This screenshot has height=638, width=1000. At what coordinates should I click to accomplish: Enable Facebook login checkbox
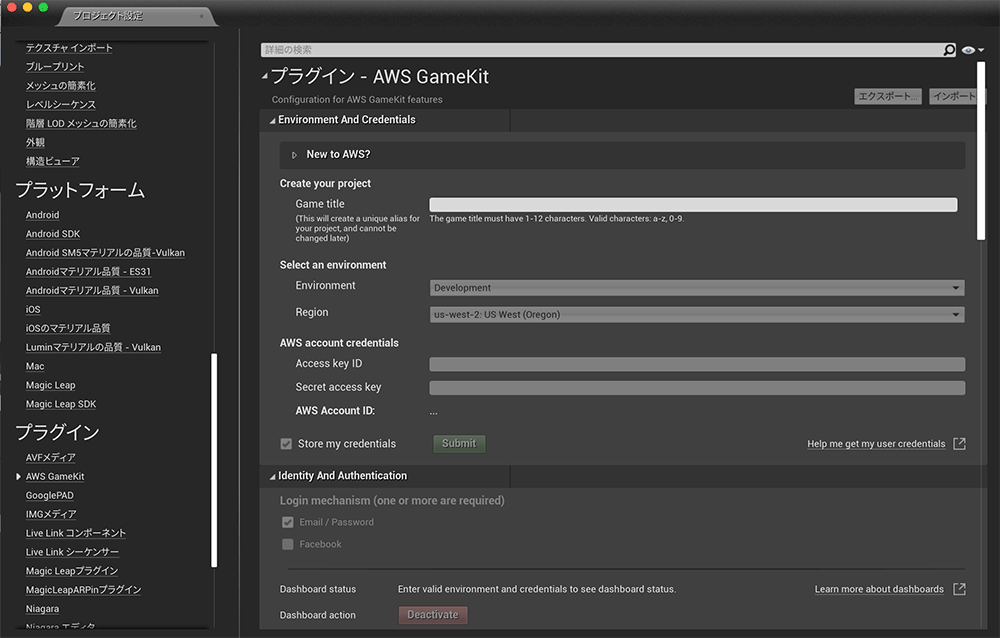(x=288, y=544)
